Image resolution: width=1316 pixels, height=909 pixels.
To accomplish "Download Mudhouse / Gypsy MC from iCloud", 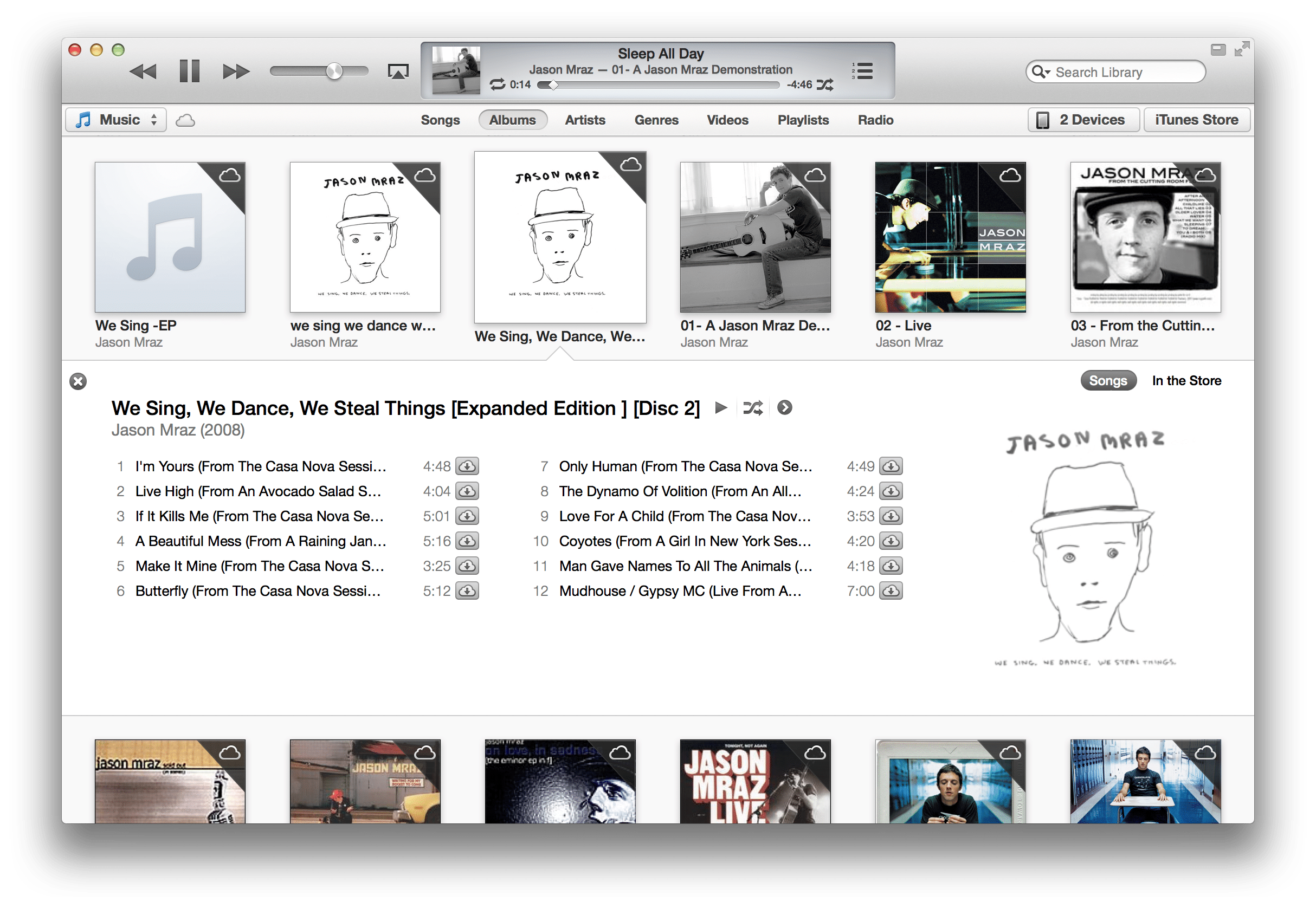I will (x=891, y=591).
